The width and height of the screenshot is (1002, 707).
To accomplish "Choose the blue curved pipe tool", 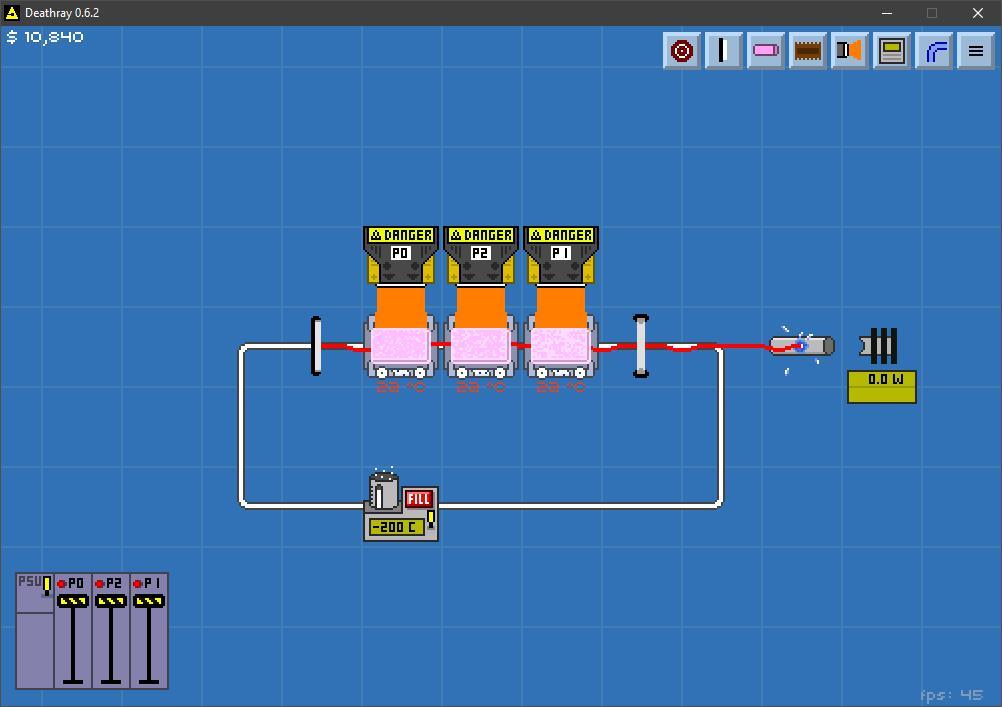I will 934,51.
